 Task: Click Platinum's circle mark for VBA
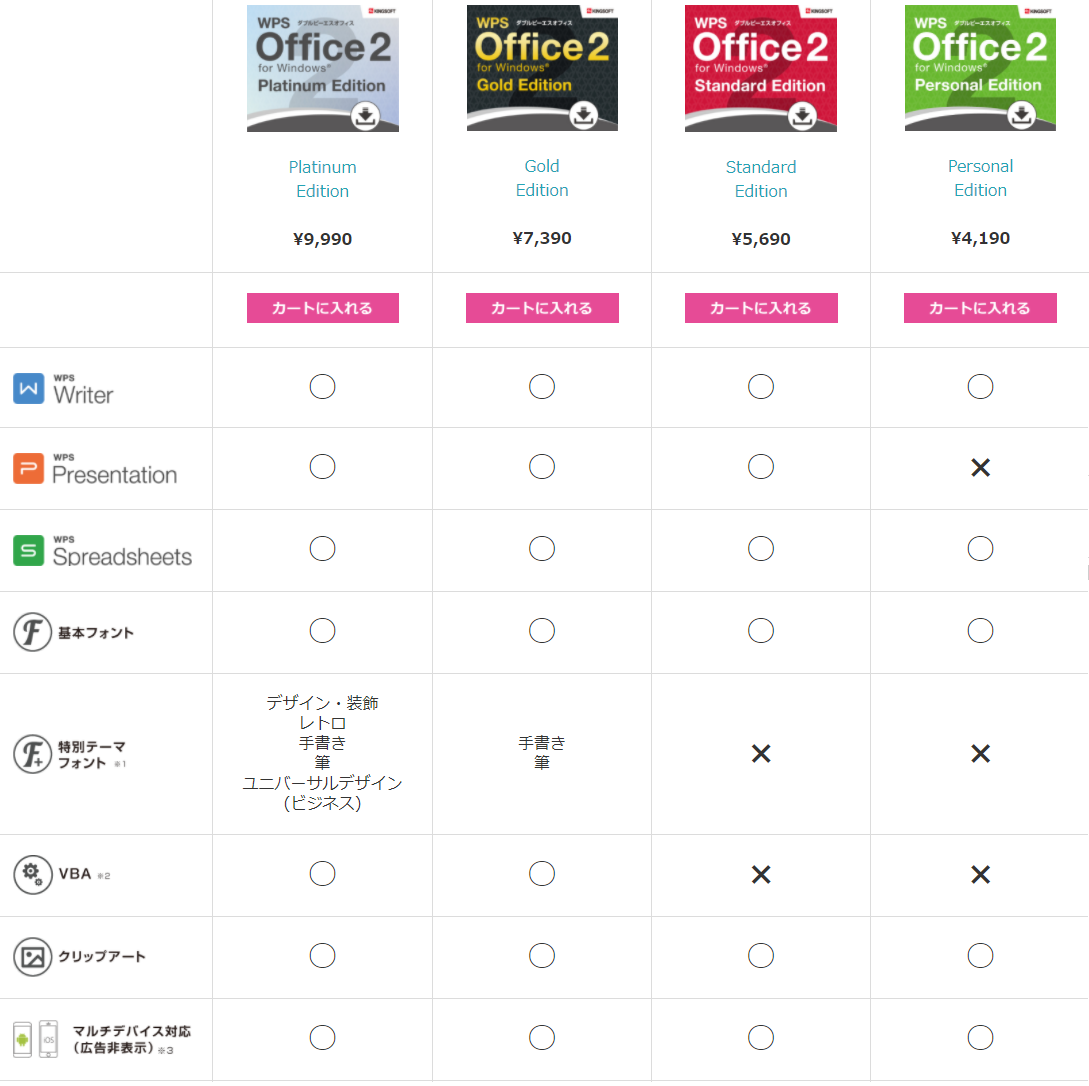[x=322, y=874]
